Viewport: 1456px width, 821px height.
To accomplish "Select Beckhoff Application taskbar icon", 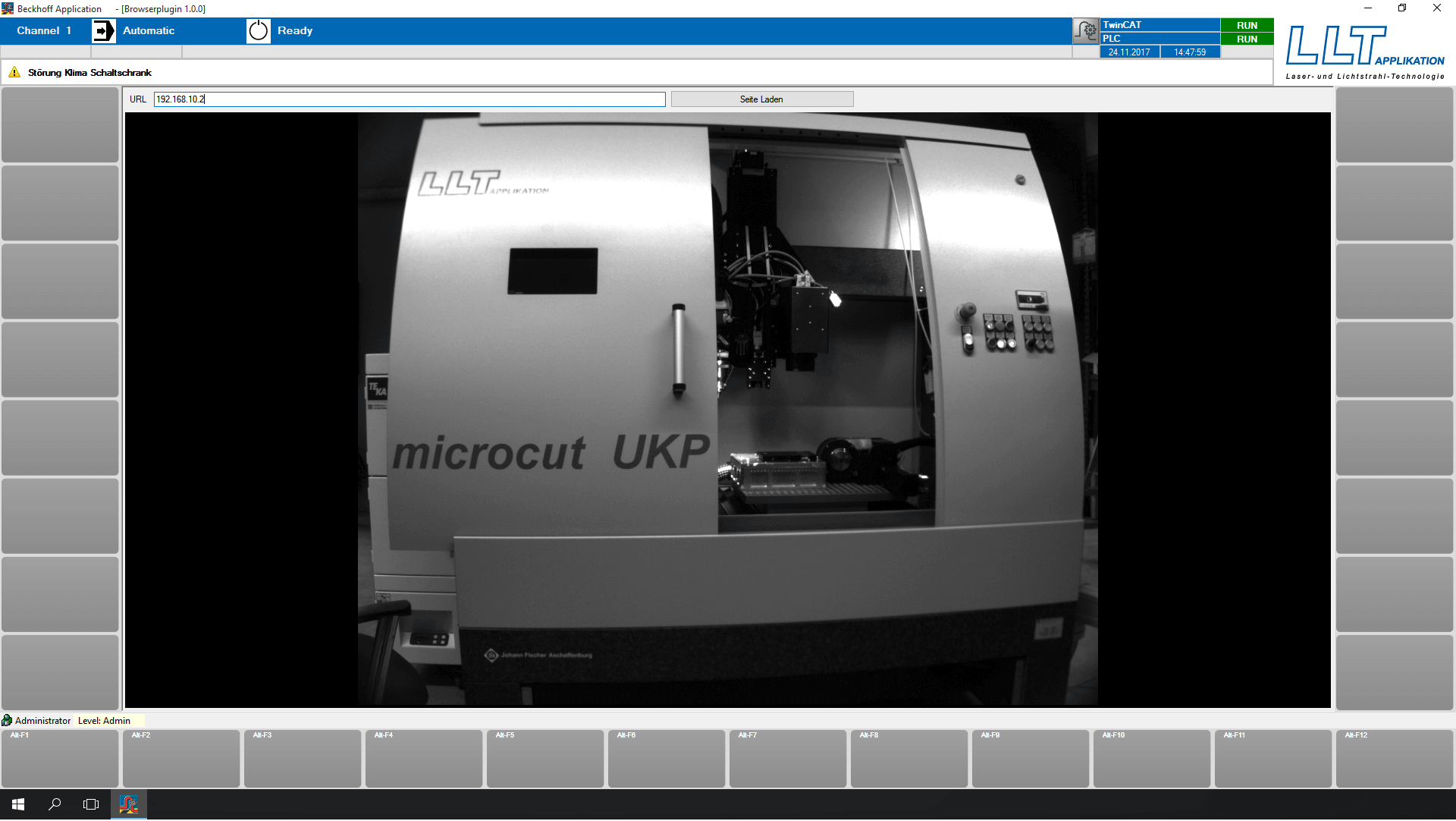I will point(128,805).
